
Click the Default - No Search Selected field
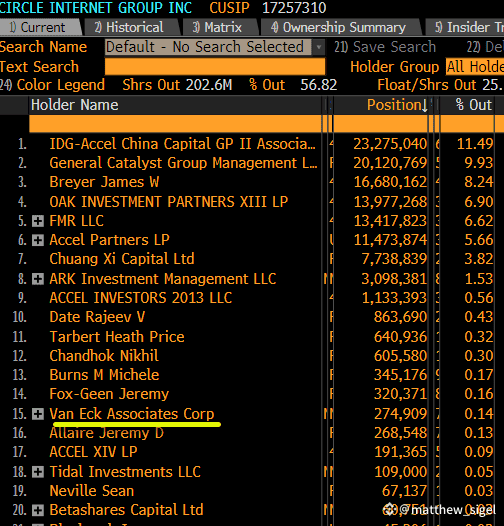(x=209, y=47)
